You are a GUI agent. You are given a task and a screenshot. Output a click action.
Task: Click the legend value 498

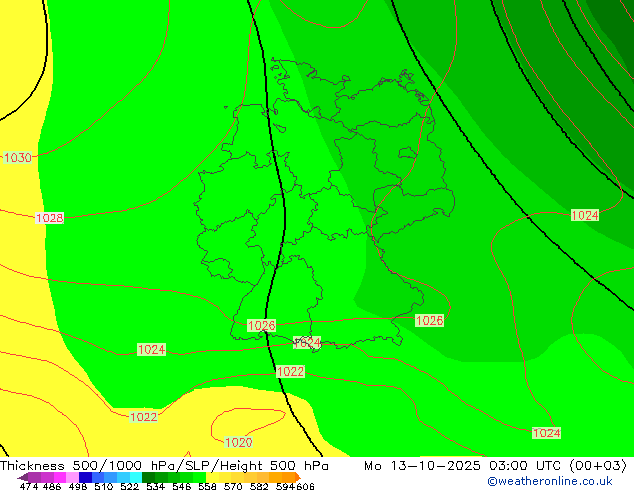[x=78, y=486]
